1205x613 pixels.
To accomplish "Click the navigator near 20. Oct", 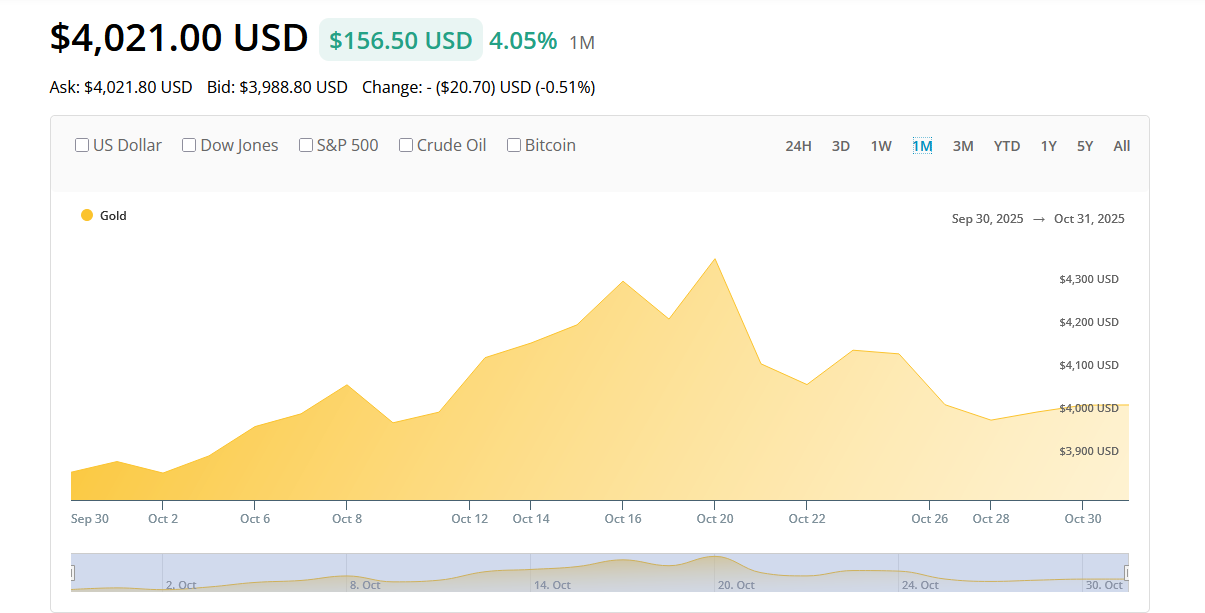I will point(736,585).
